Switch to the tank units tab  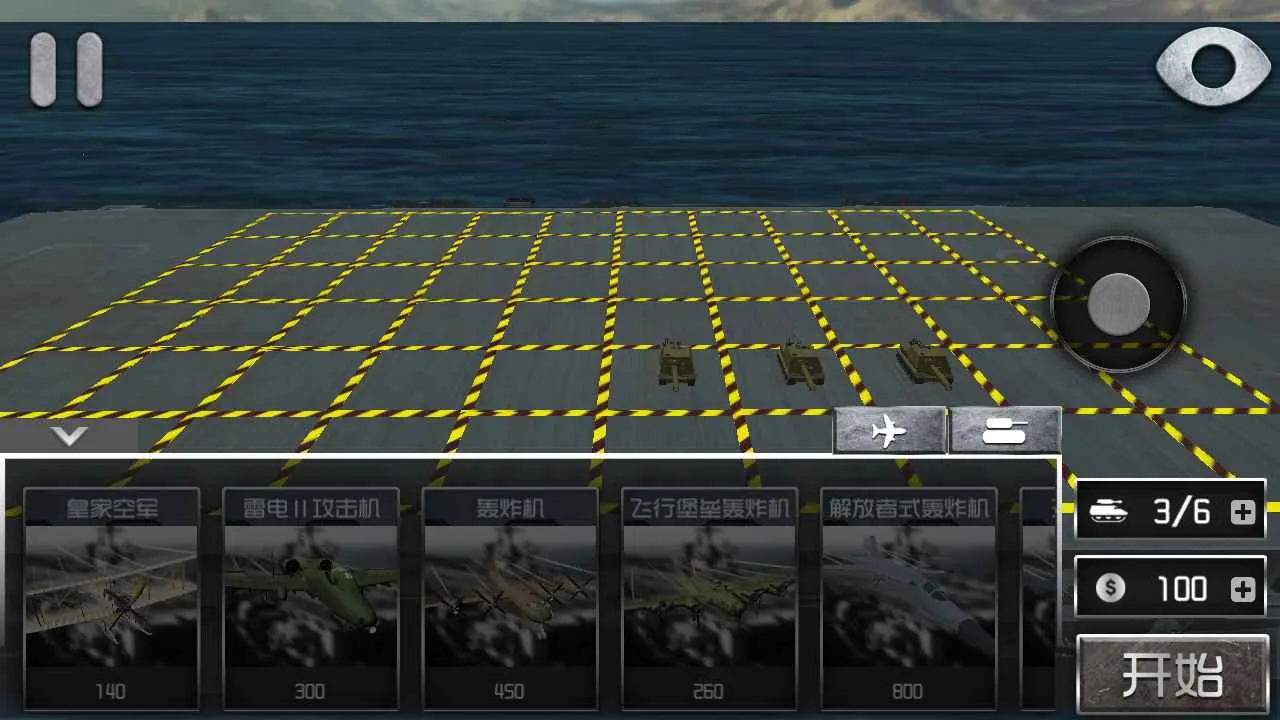[1005, 431]
